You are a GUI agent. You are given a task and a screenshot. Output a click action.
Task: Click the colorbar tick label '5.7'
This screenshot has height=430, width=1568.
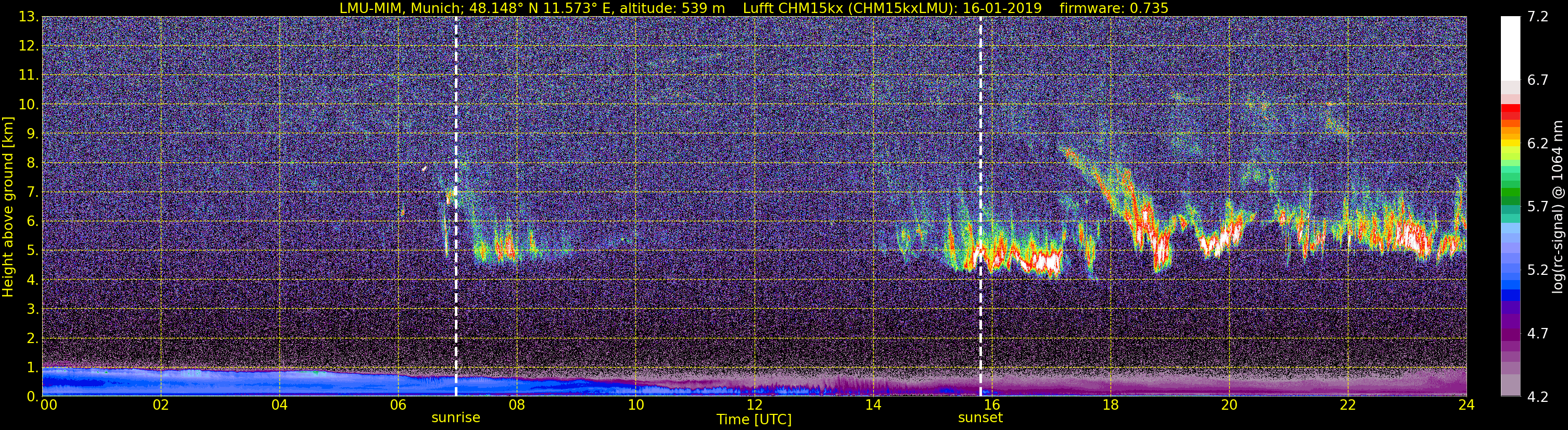[1538, 207]
